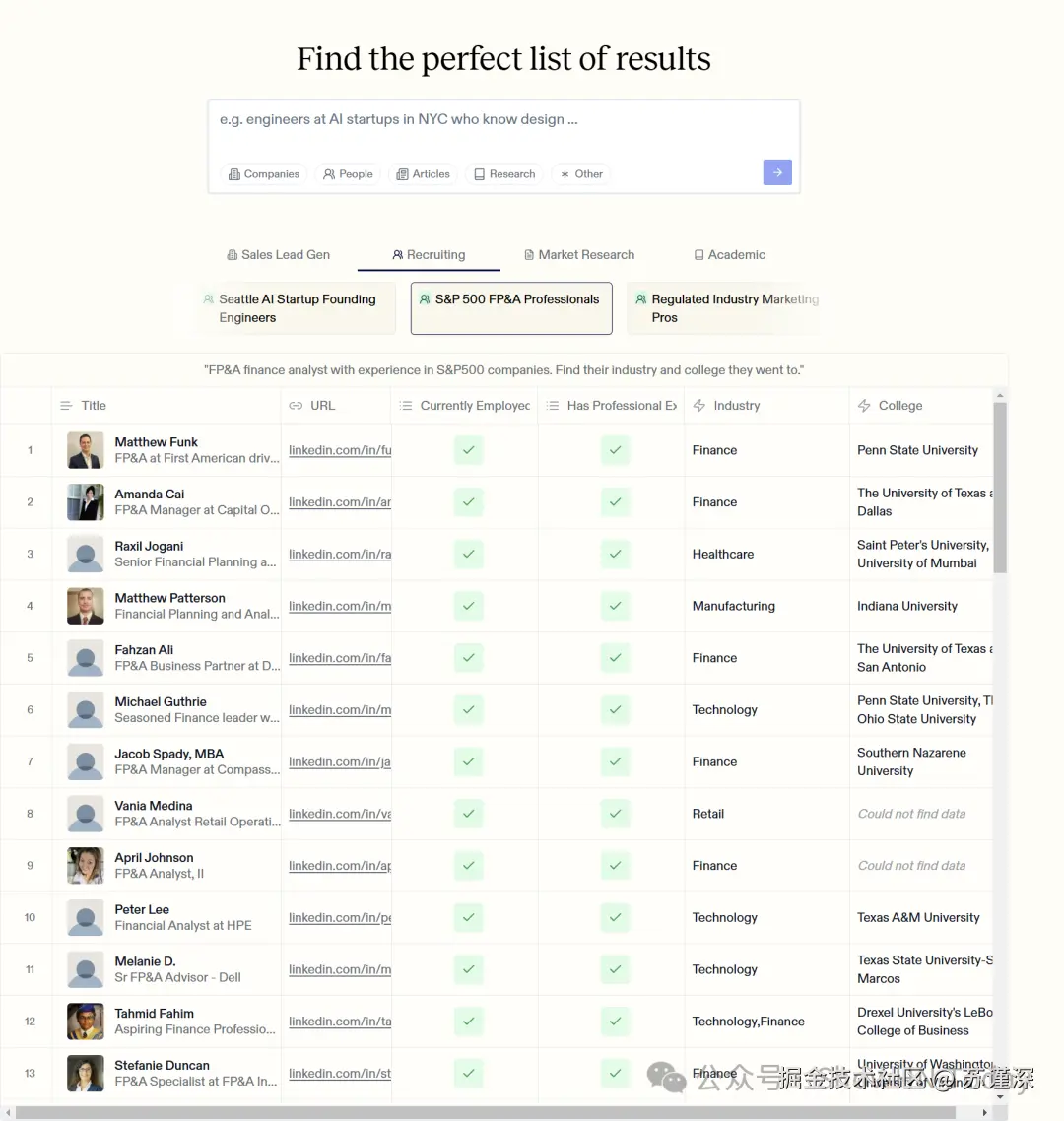1064x1121 pixels.
Task: Open the Market Research tab
Action: tap(579, 255)
